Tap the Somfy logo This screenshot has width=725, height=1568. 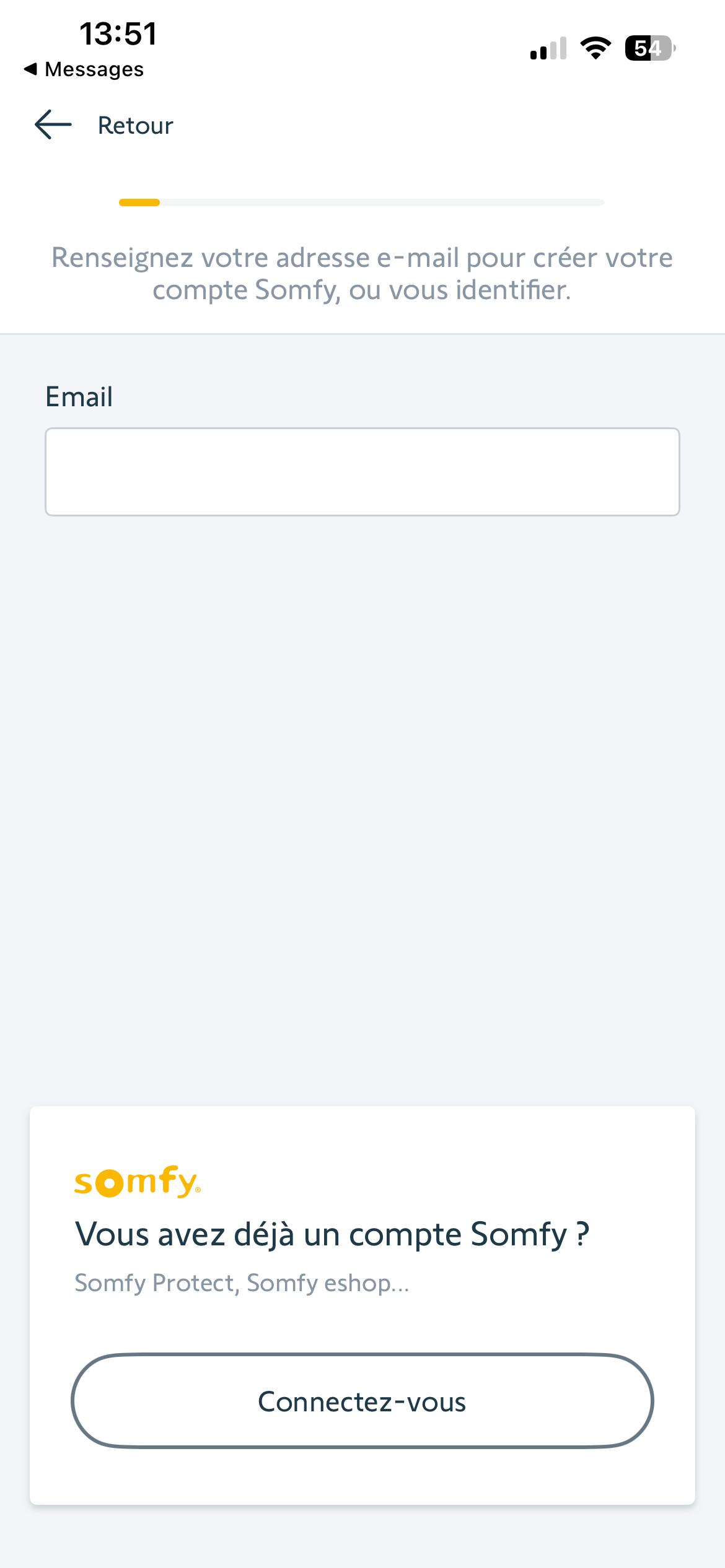click(138, 1182)
